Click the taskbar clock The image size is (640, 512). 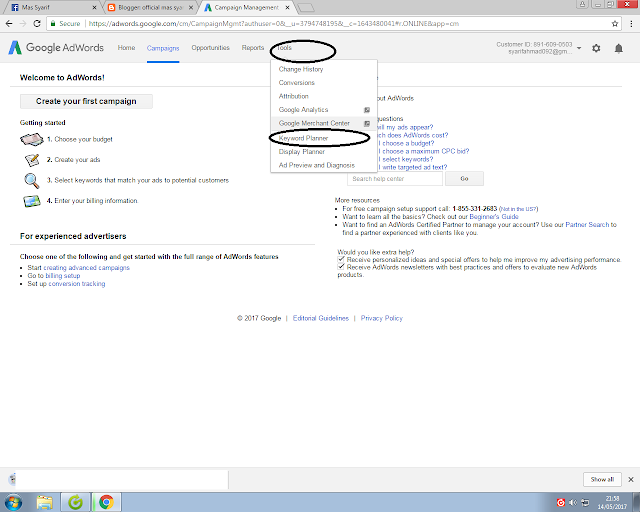(x=612, y=503)
